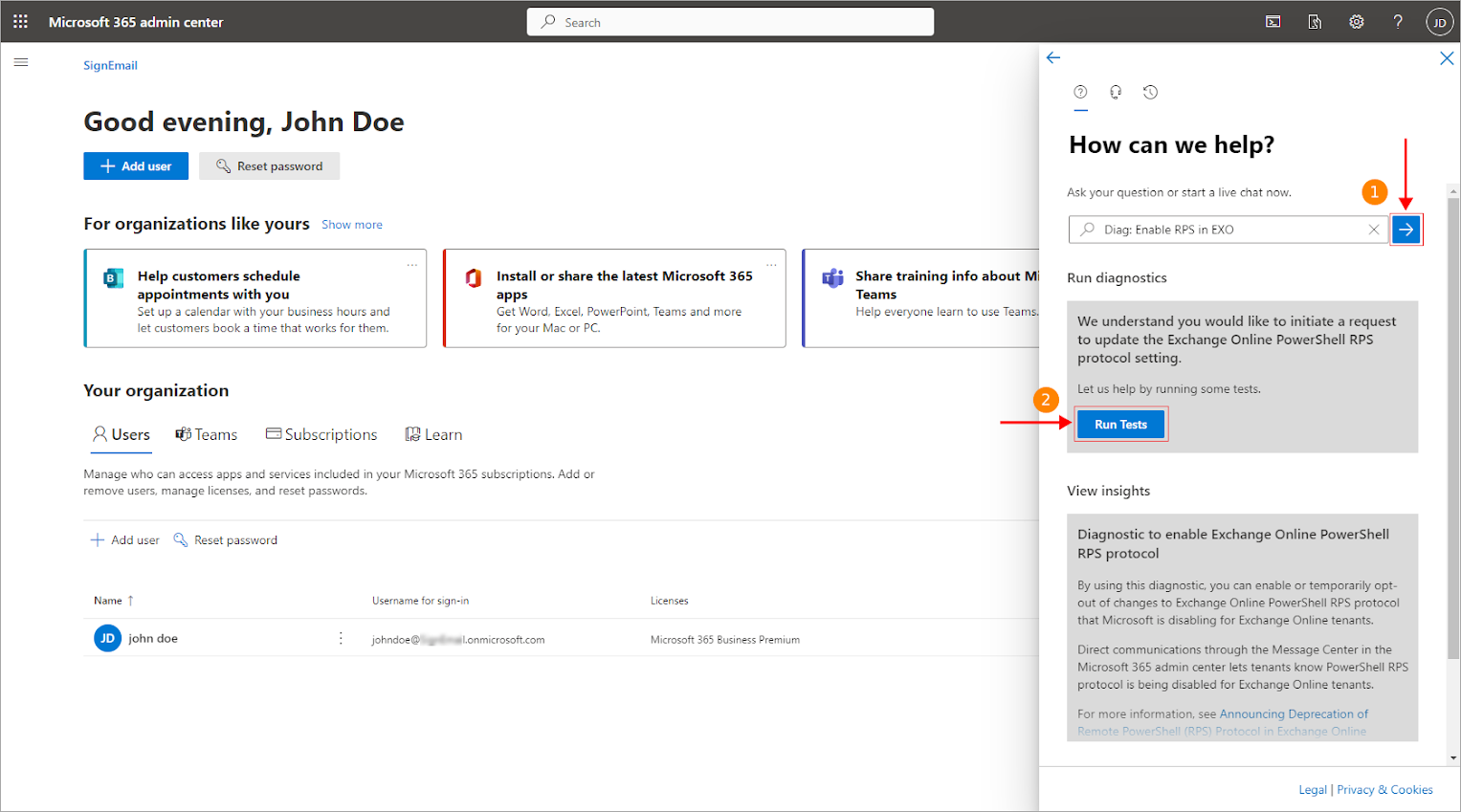
Task: Select the headset contact support tab
Action: [1116, 92]
